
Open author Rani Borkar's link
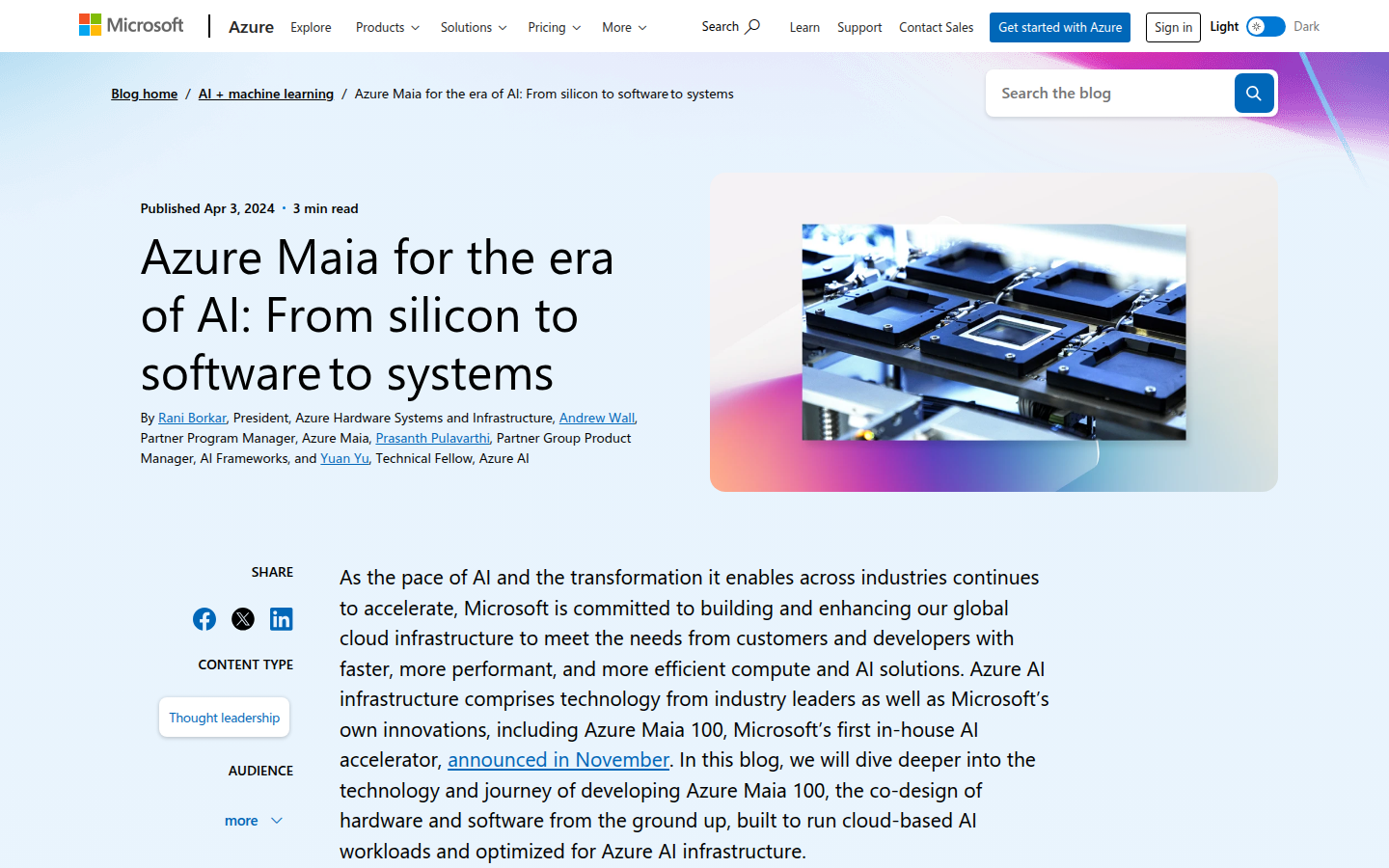pos(192,418)
